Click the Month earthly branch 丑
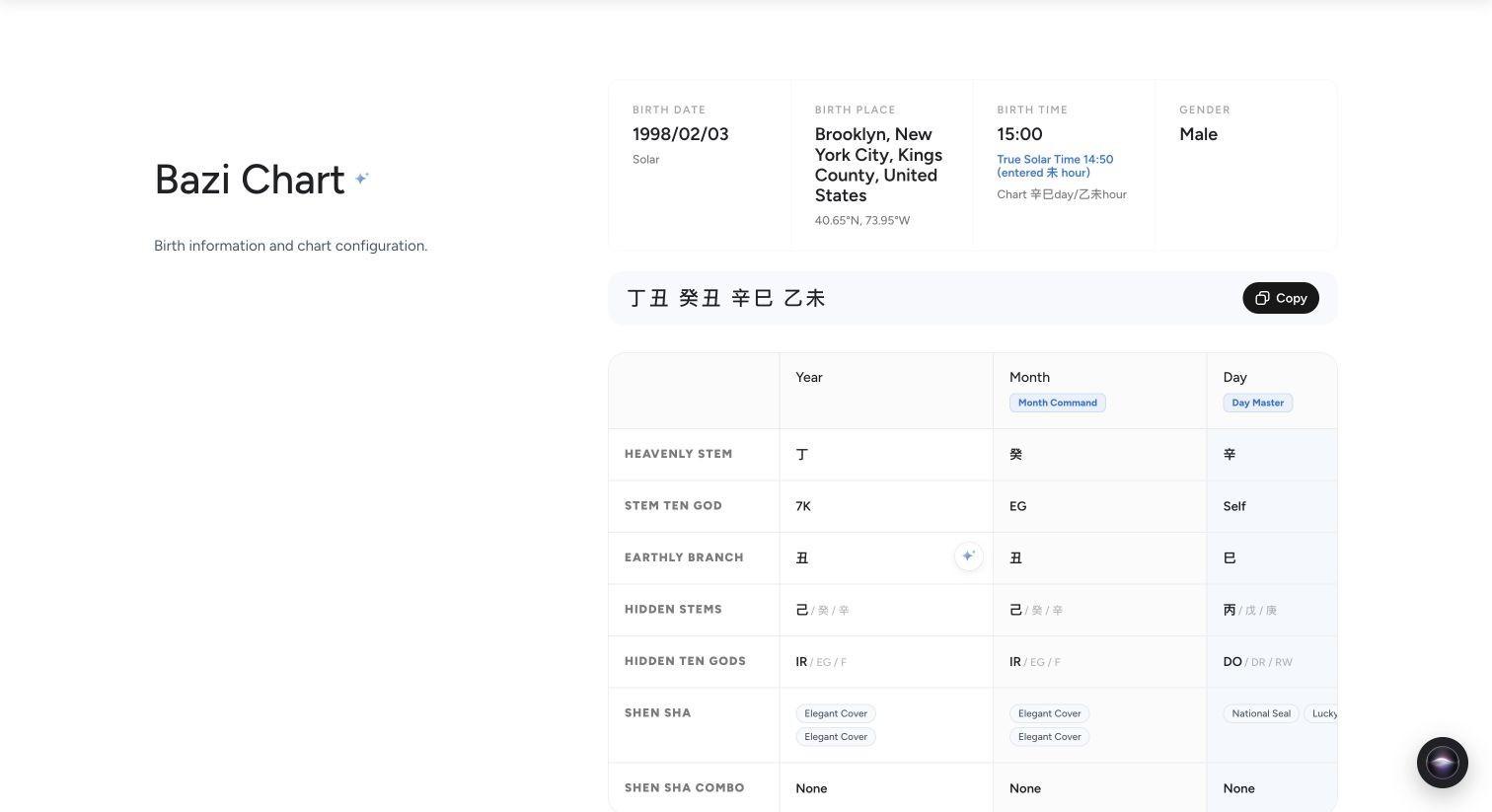This screenshot has width=1492, height=812. click(x=1015, y=557)
